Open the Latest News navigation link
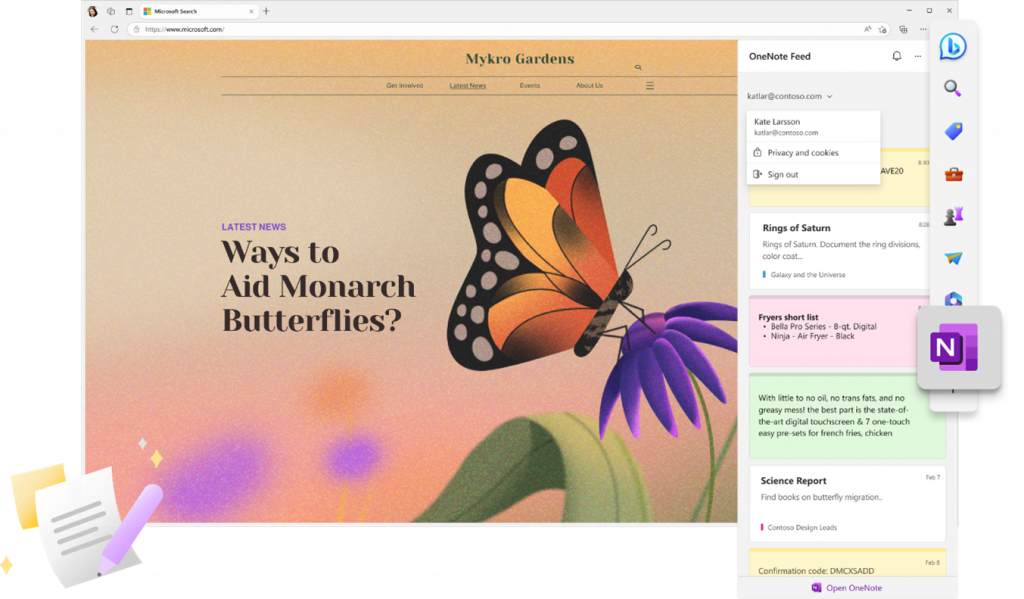The width and height of the screenshot is (1024, 599). click(x=467, y=86)
